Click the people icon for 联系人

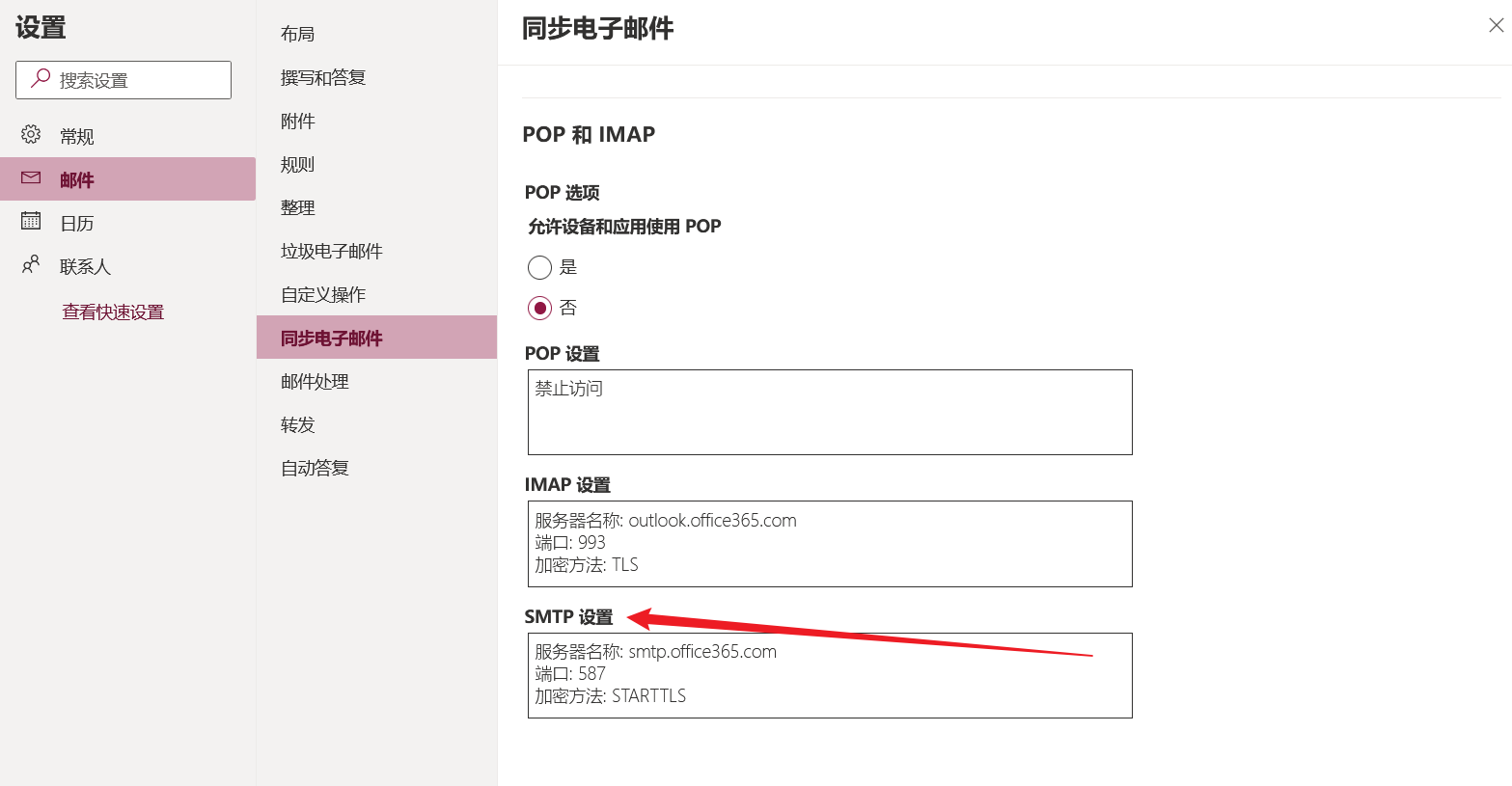click(31, 264)
